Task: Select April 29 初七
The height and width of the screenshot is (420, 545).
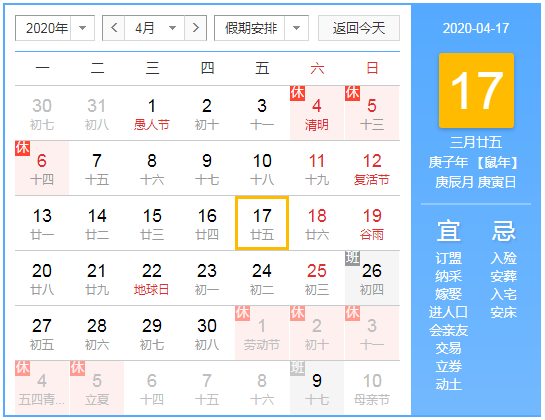Action: click(x=152, y=333)
